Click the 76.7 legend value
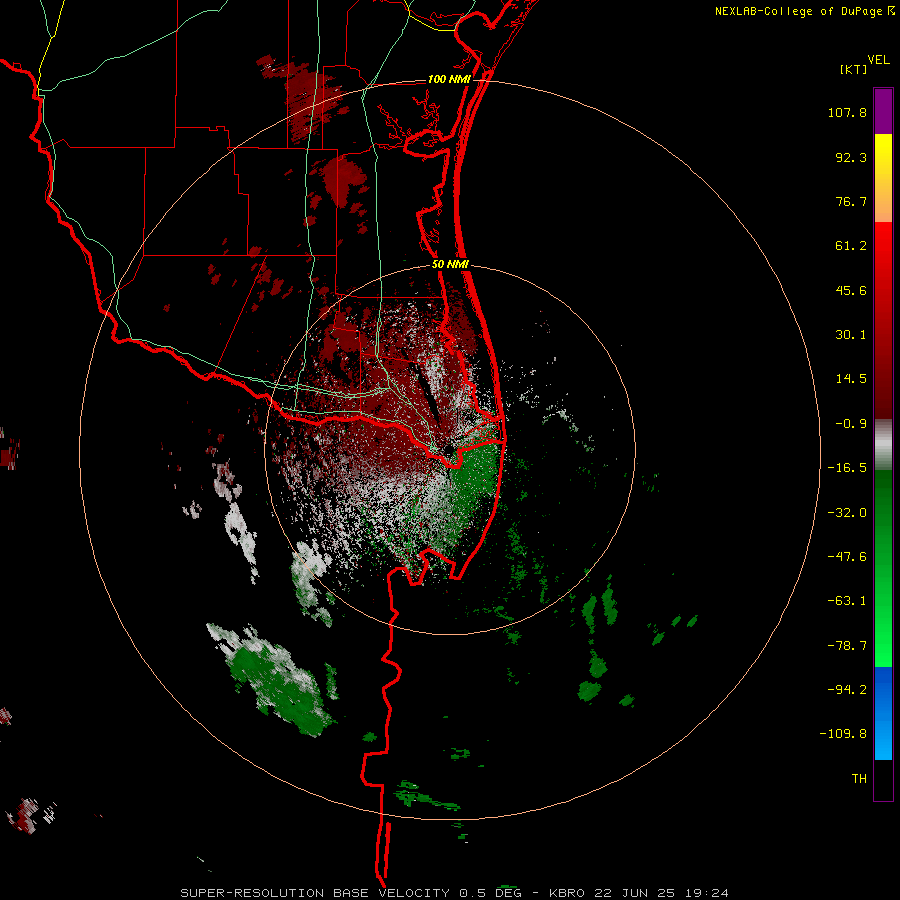The width and height of the screenshot is (900, 900). click(x=851, y=201)
